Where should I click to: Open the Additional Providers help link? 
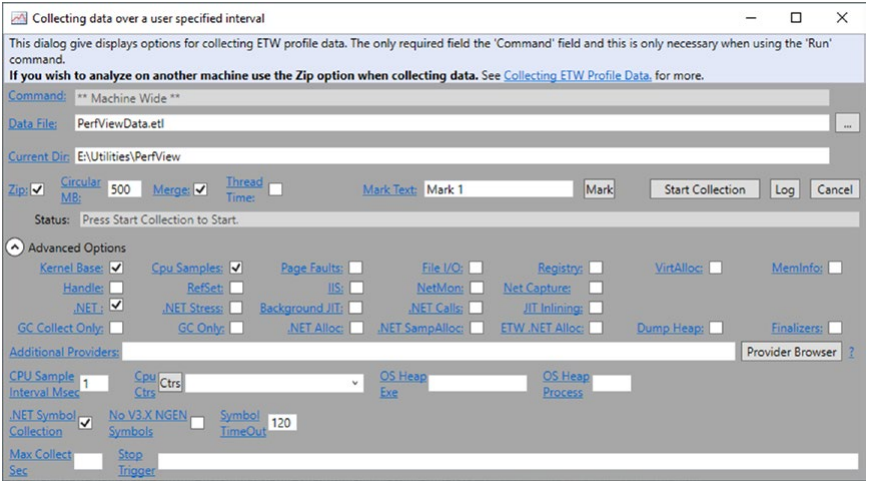click(x=64, y=351)
